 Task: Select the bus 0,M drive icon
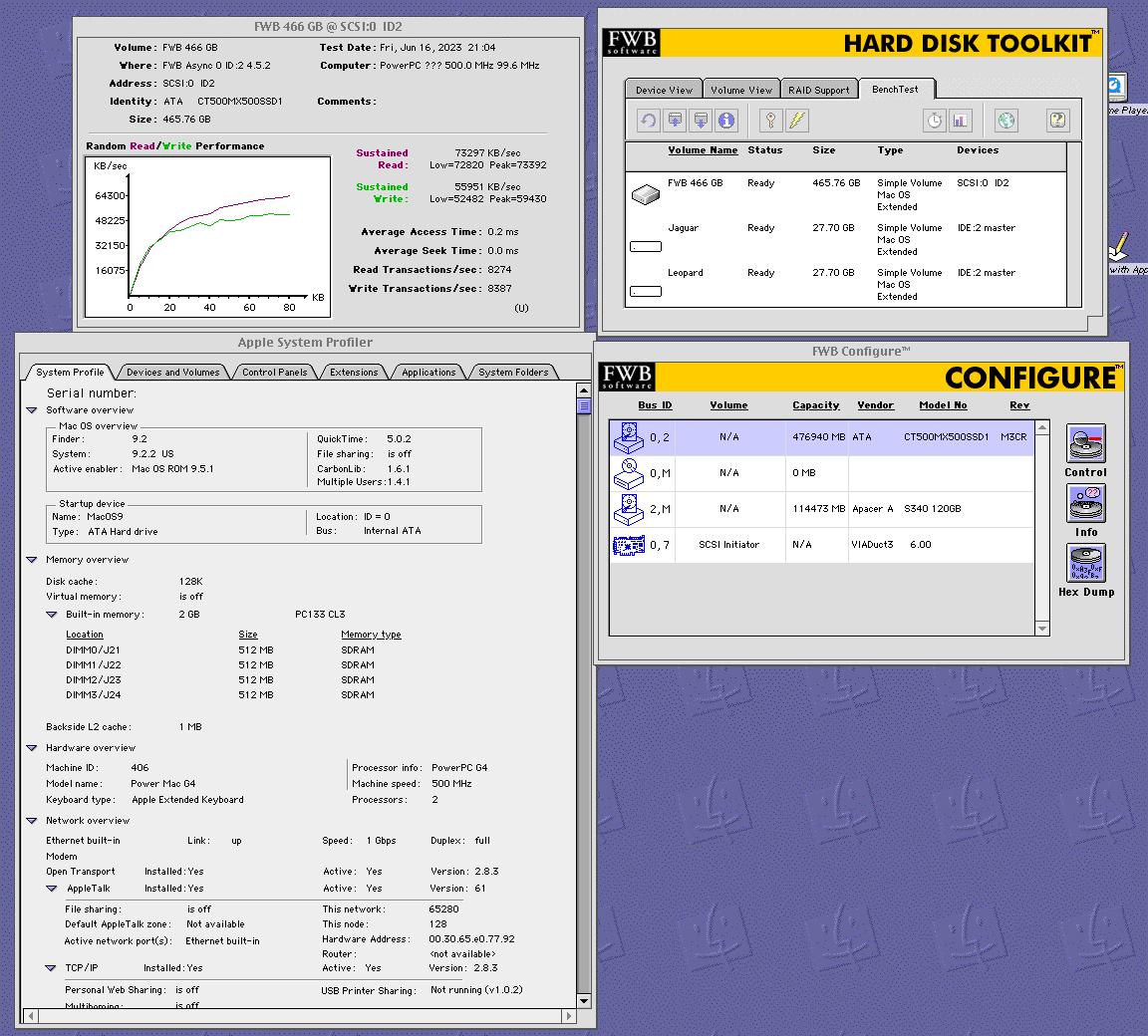pos(628,473)
